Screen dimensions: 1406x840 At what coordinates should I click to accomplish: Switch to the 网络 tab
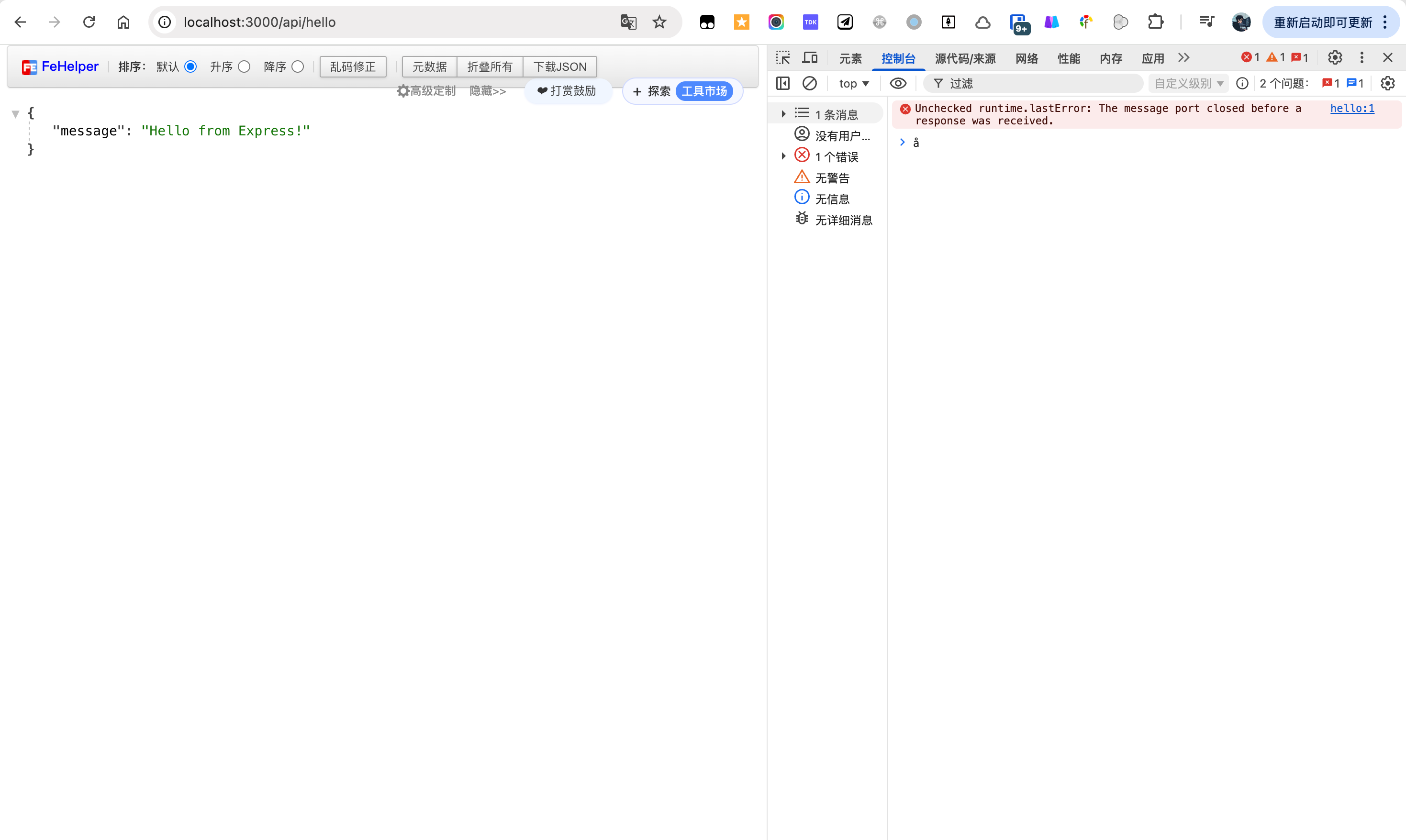(1027, 58)
